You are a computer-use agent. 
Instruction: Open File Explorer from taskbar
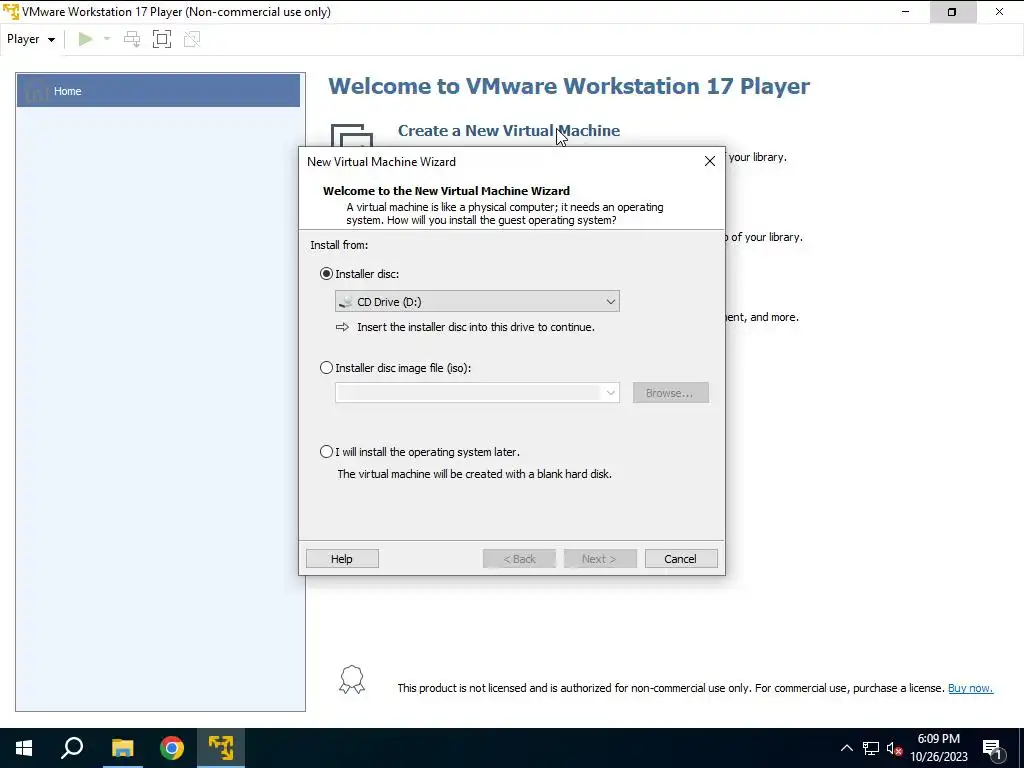(122, 748)
